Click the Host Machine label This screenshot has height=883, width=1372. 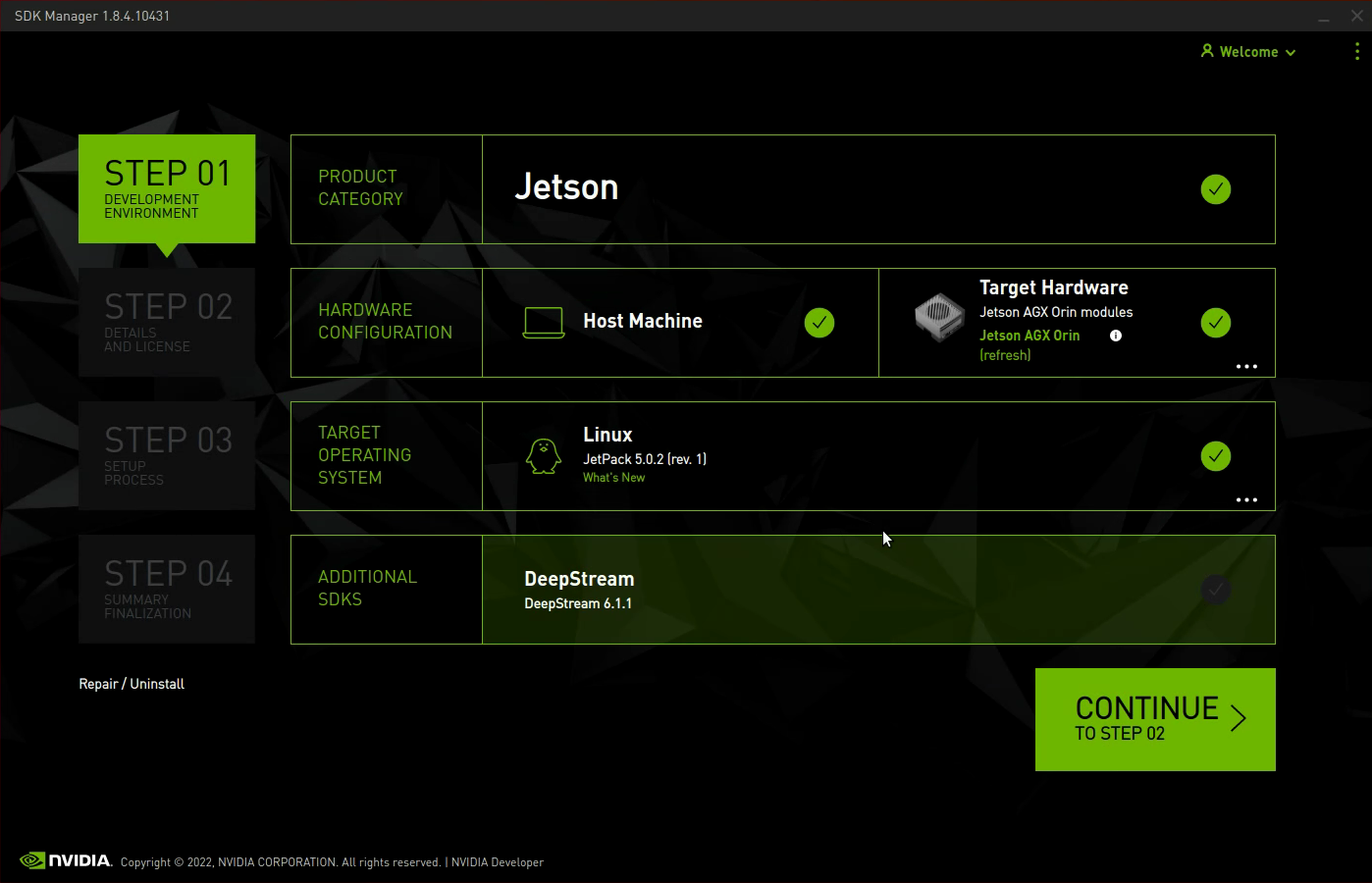[x=643, y=321]
